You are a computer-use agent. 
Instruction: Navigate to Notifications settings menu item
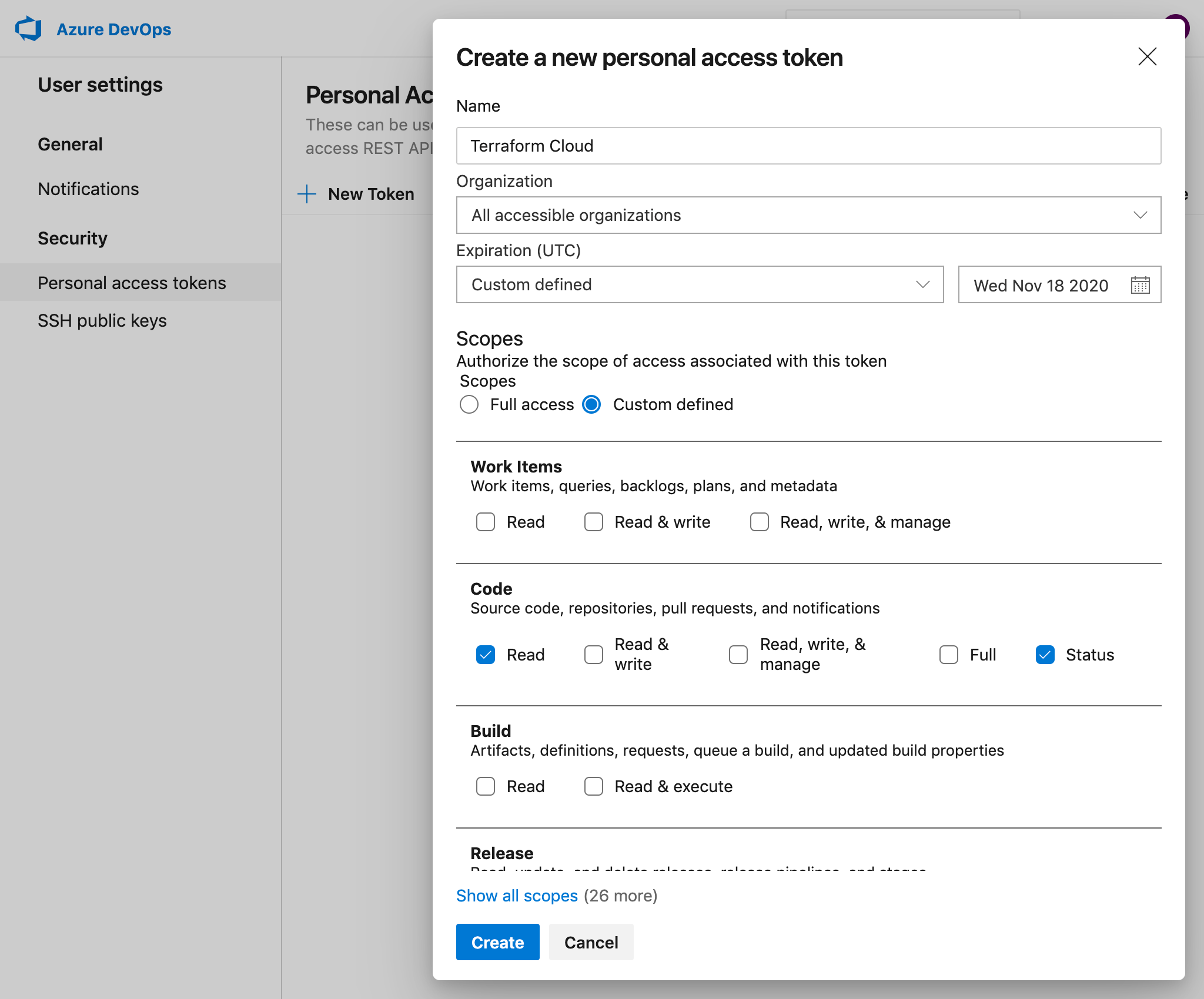[88, 189]
